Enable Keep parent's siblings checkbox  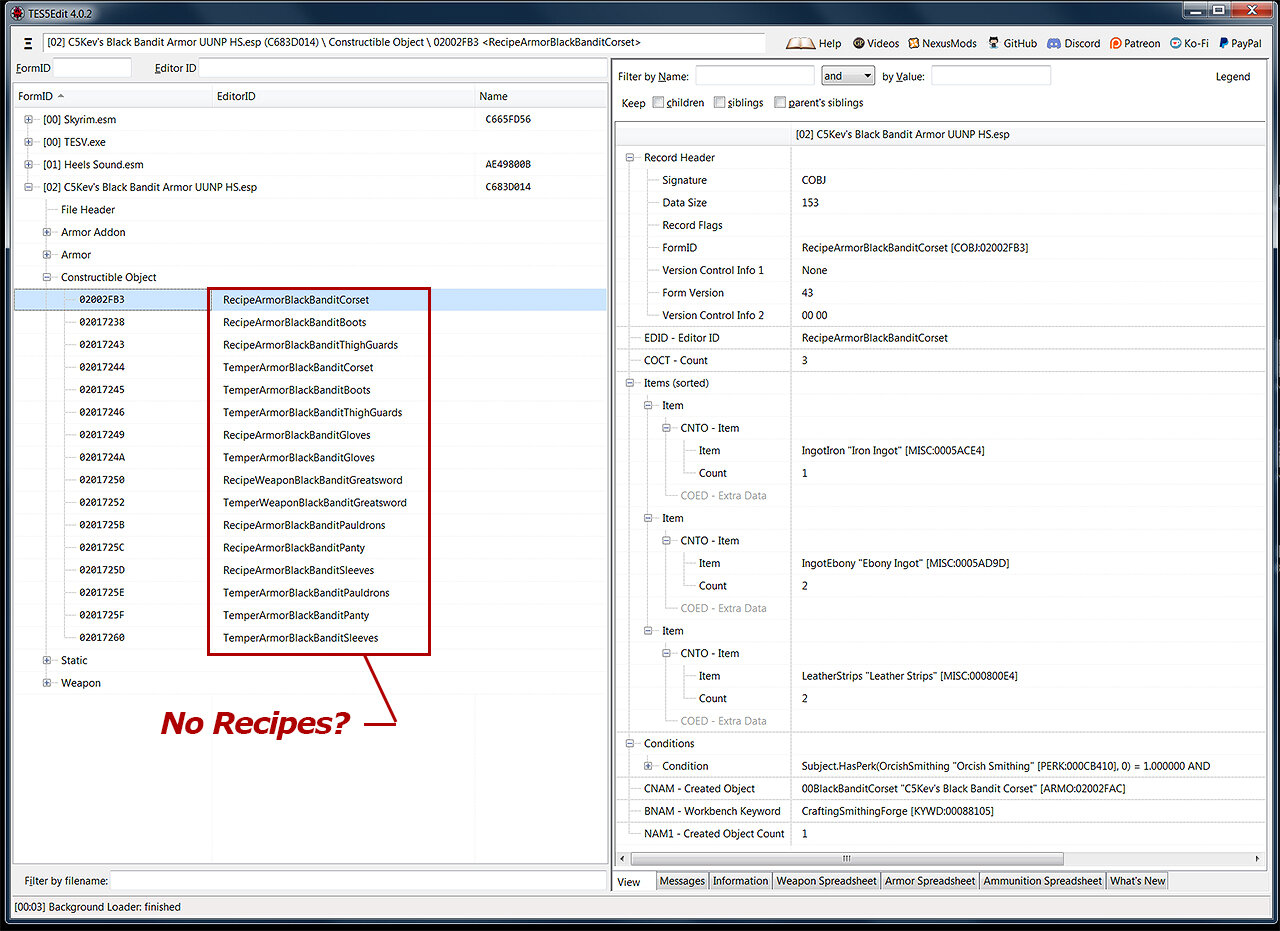[780, 102]
